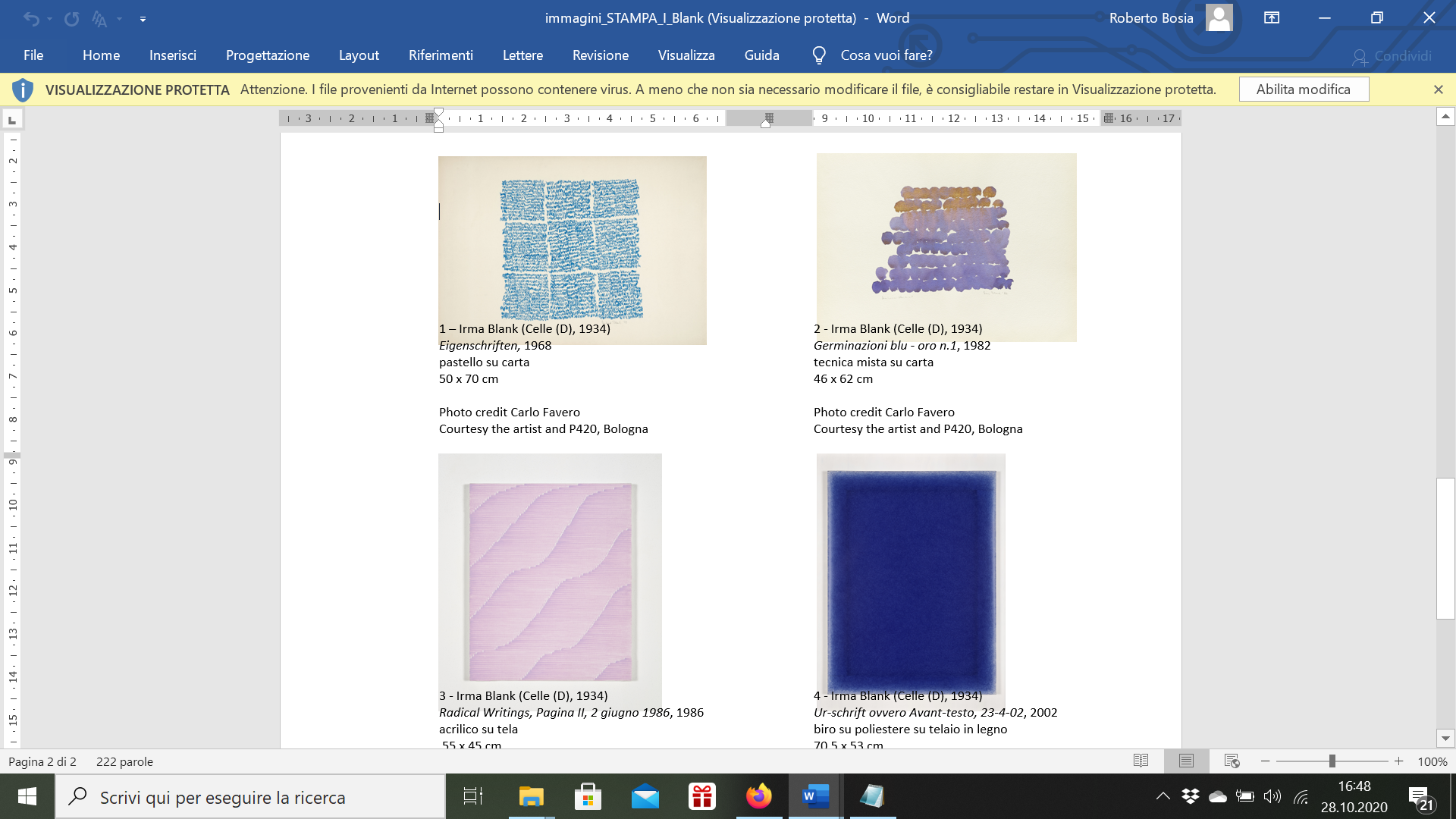1456x819 pixels.
Task: Open the Guida tab
Action: pyautogui.click(x=762, y=55)
